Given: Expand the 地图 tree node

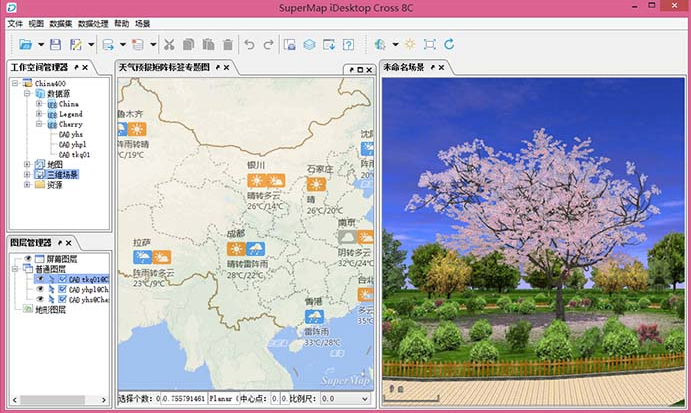Looking at the screenshot, I should [27, 164].
